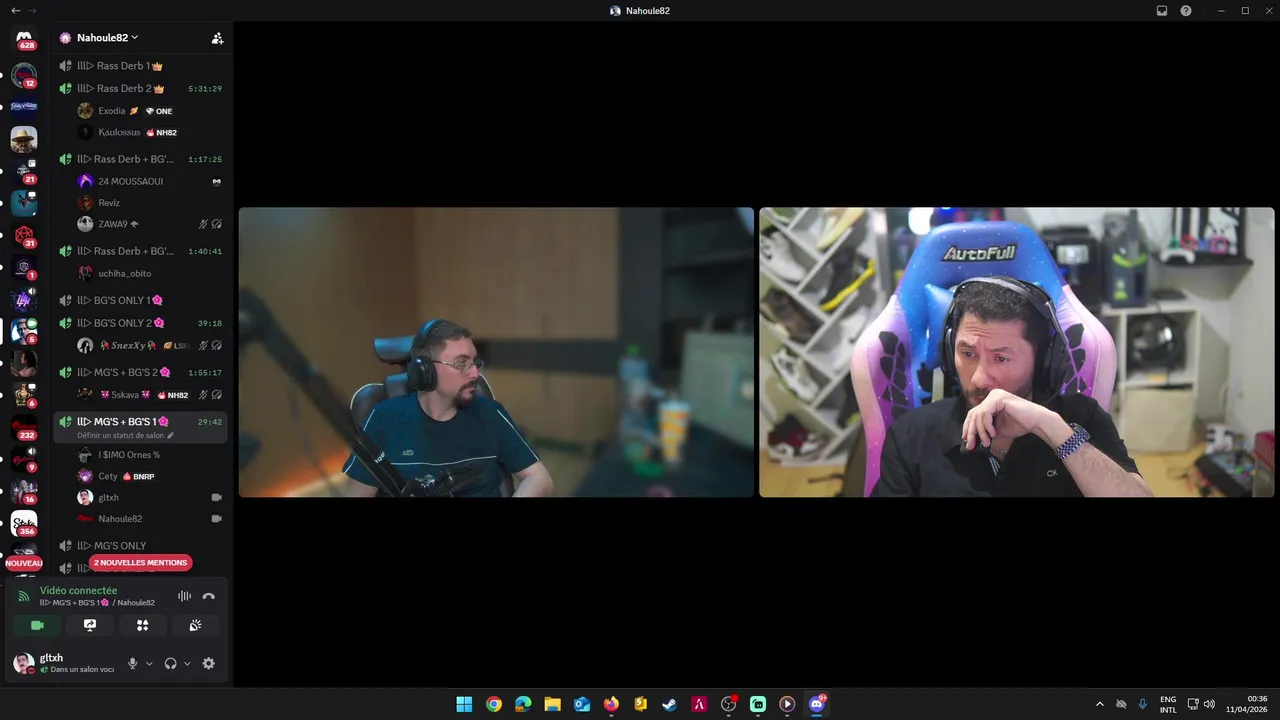Toggle your camera with the green video button
This screenshot has width=1280, height=720.
pos(37,625)
